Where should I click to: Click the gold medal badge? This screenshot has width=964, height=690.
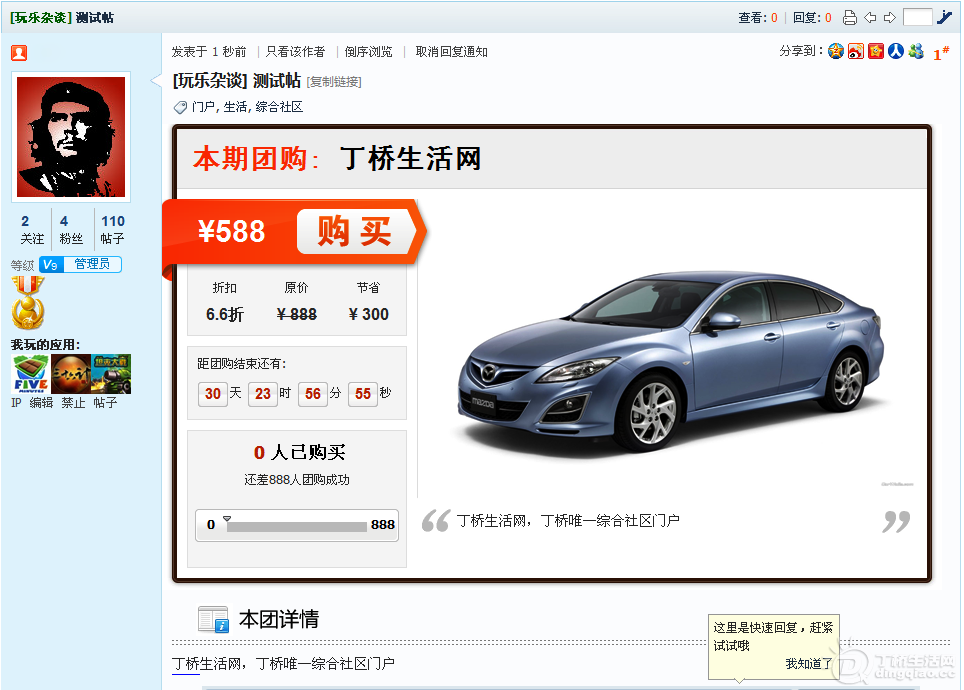coord(27,303)
